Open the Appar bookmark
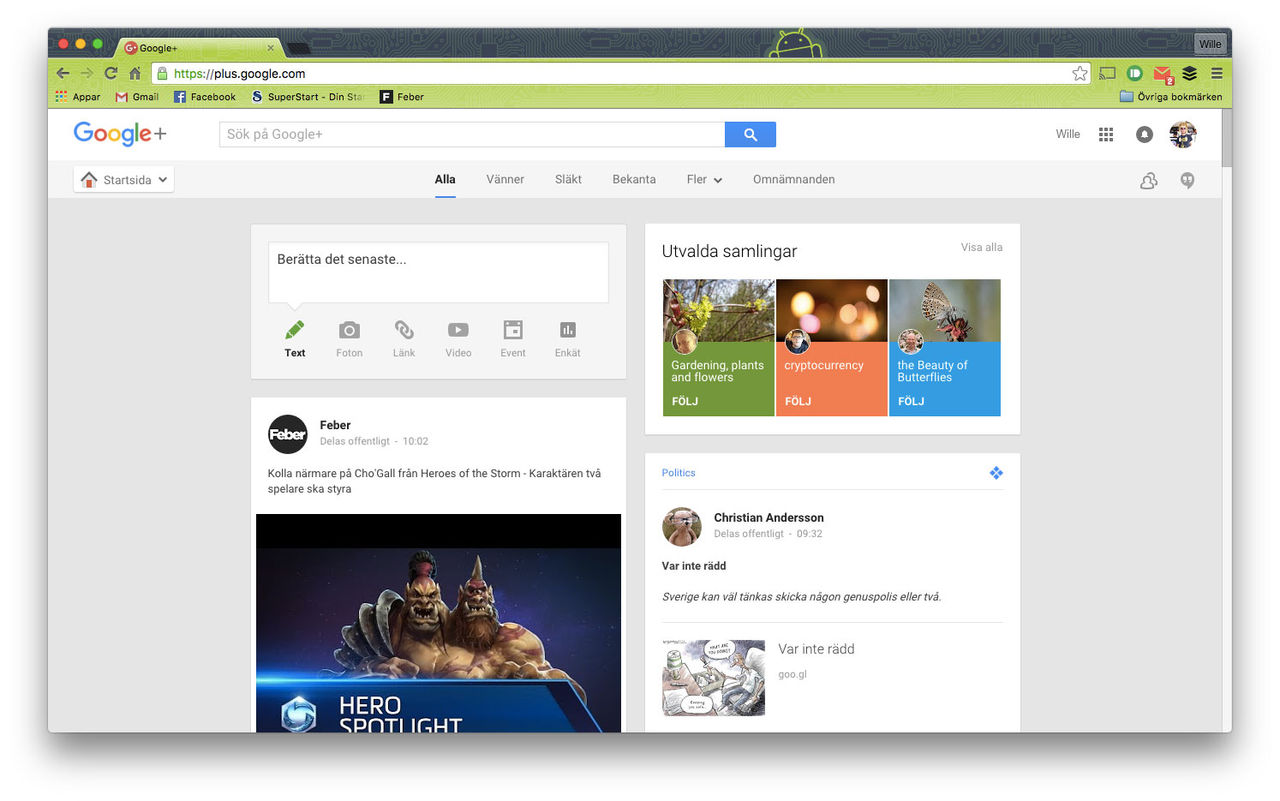The width and height of the screenshot is (1280, 801). 78,97
